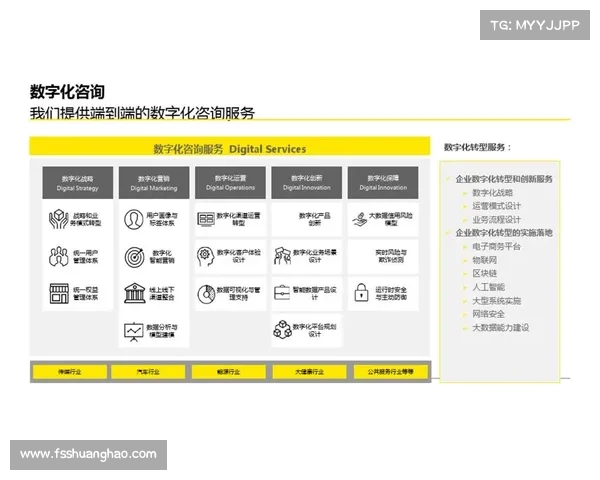
Task: Click the 企业数字化转型和创新服务 list heading
Action: tap(504, 179)
